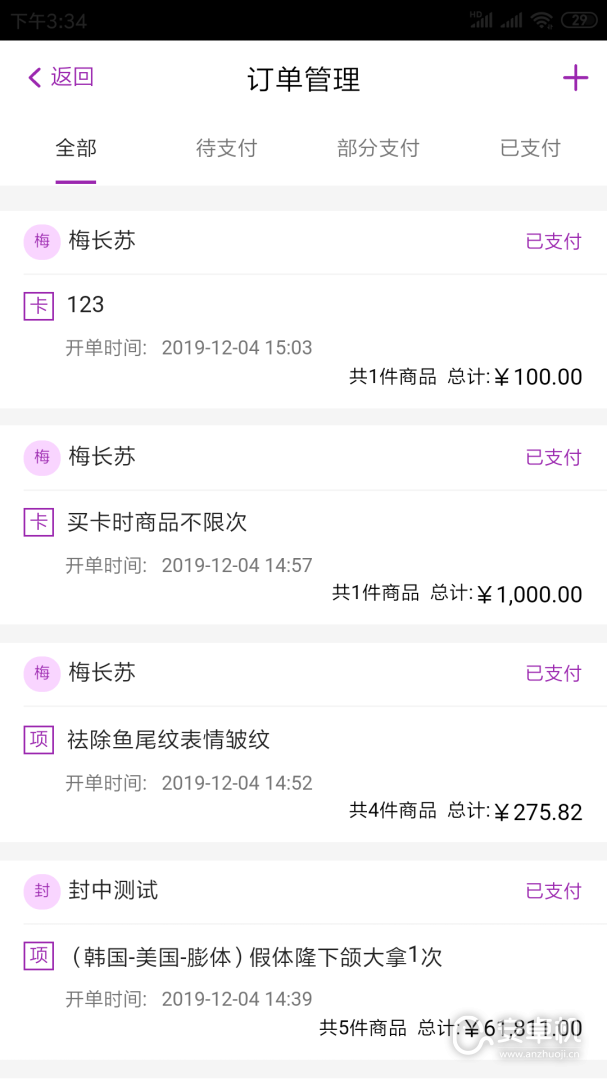Tap 已支付 status on first 梅长苏 order
Viewport: 607px width, 1080px height.
pyautogui.click(x=553, y=241)
